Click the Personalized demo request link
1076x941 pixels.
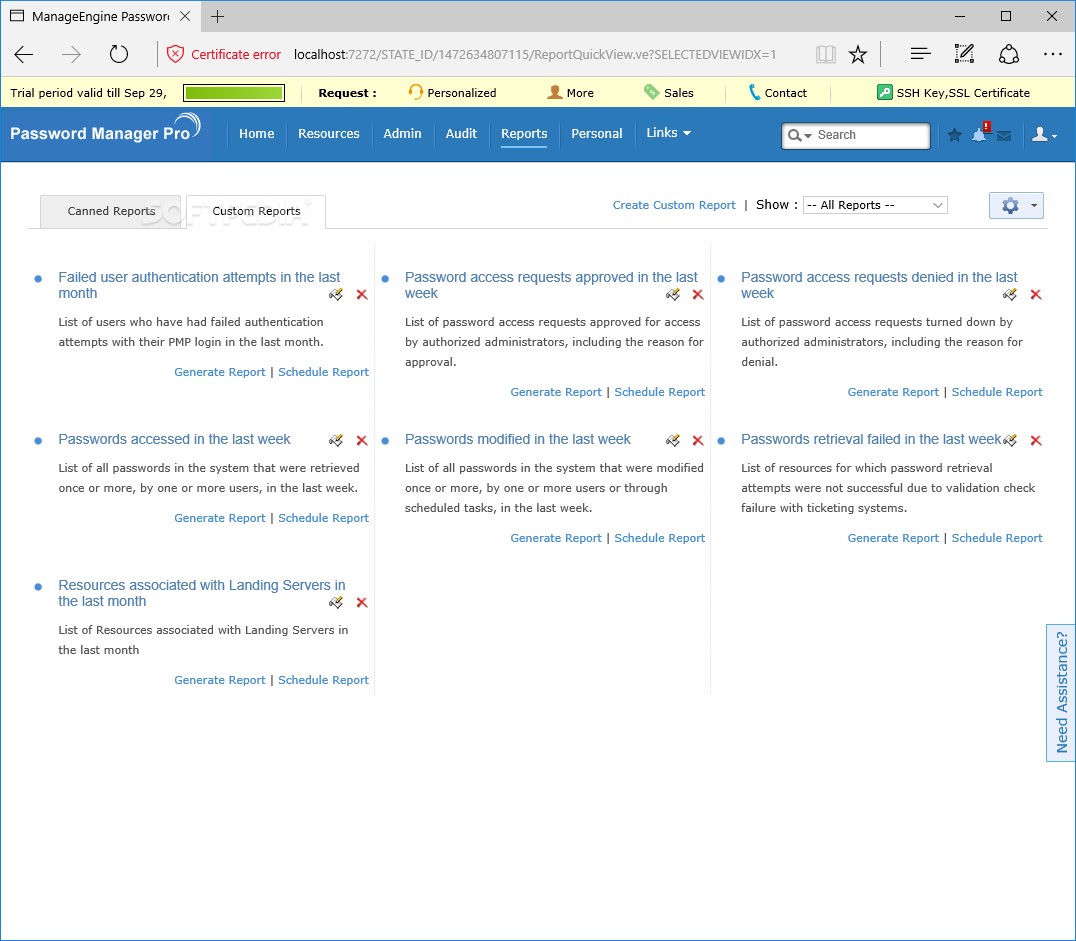click(x=452, y=93)
